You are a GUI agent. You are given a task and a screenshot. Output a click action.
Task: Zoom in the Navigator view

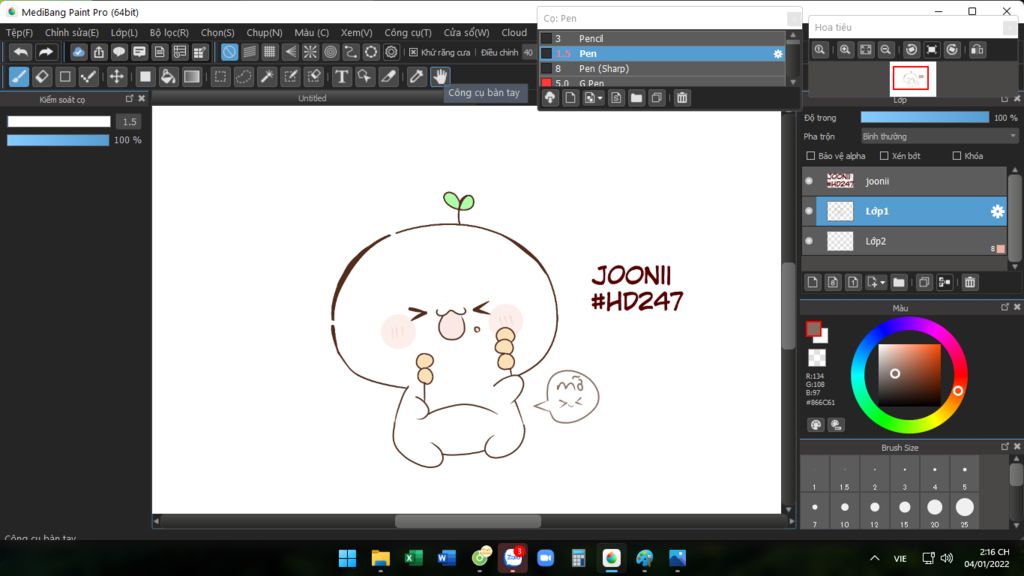point(845,50)
